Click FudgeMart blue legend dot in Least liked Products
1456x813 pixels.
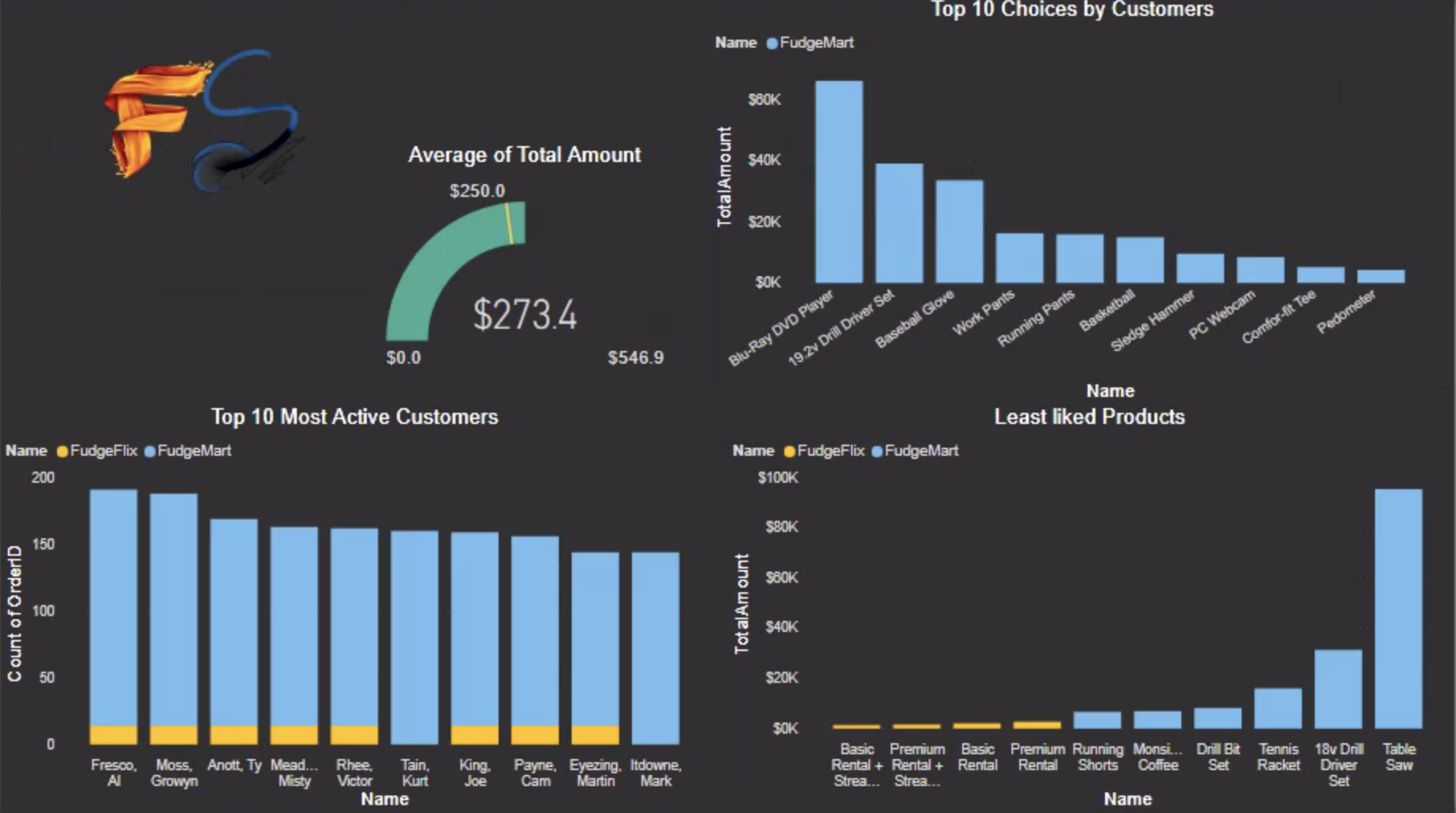click(x=876, y=451)
